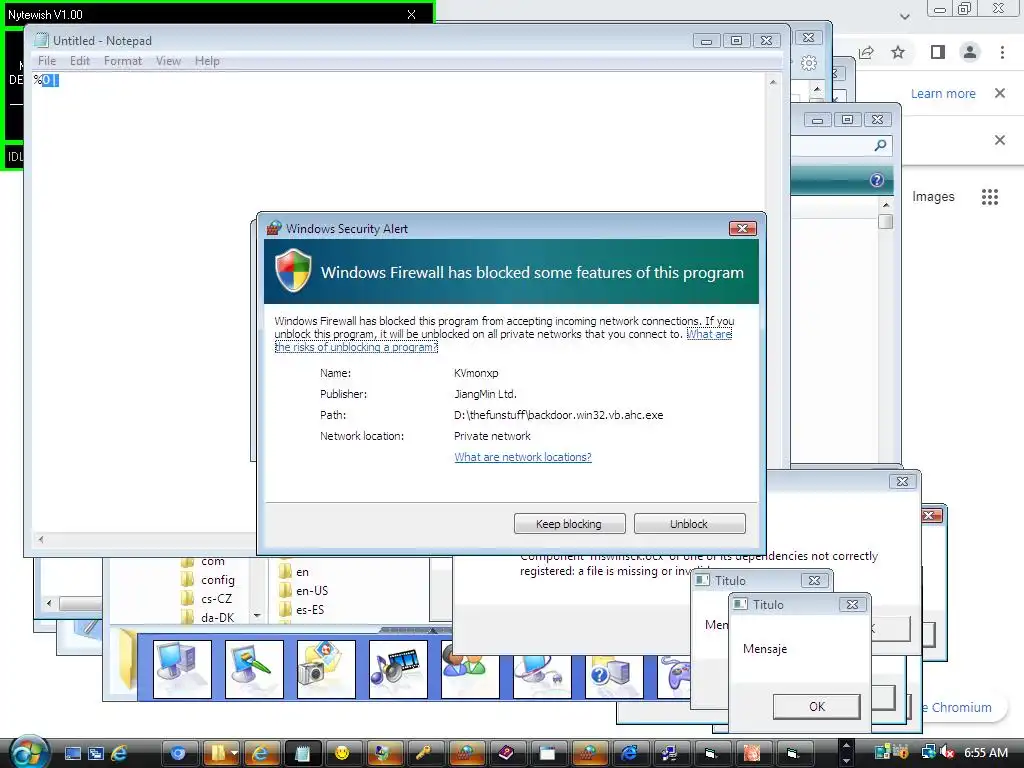Open Notepad's Help menu

pos(207,61)
